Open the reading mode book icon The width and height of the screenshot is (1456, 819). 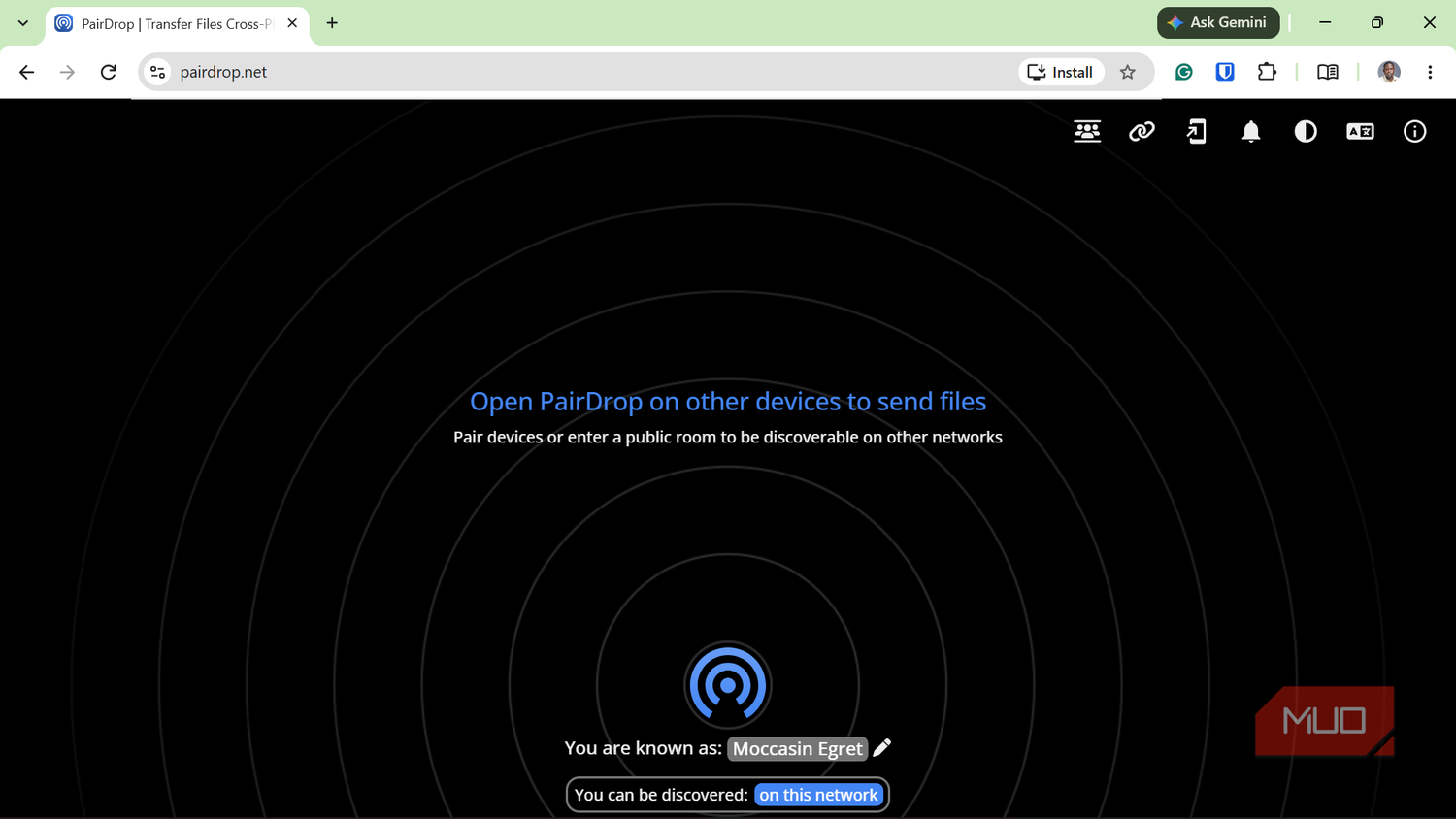pyautogui.click(x=1327, y=72)
